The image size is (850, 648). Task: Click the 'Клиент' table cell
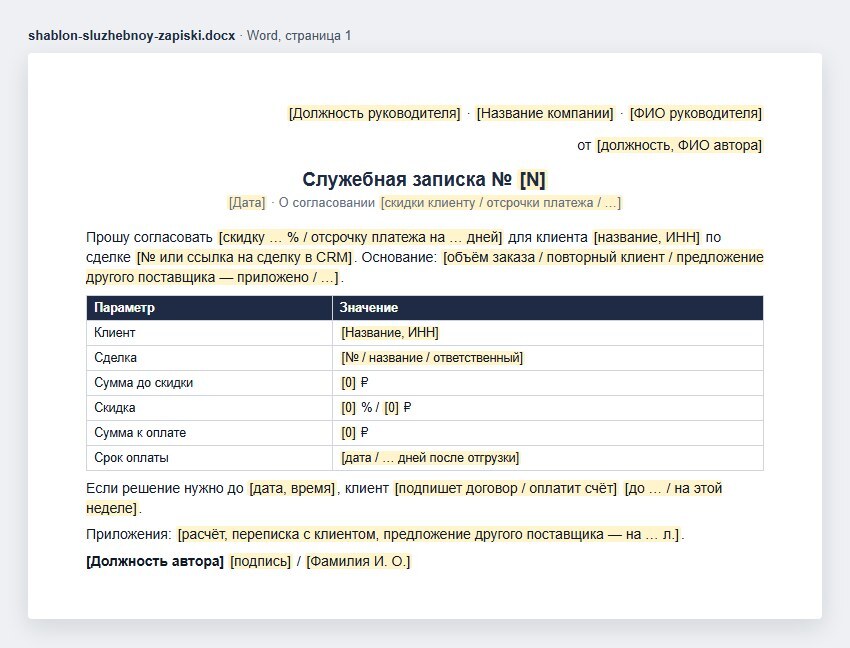tap(209, 332)
